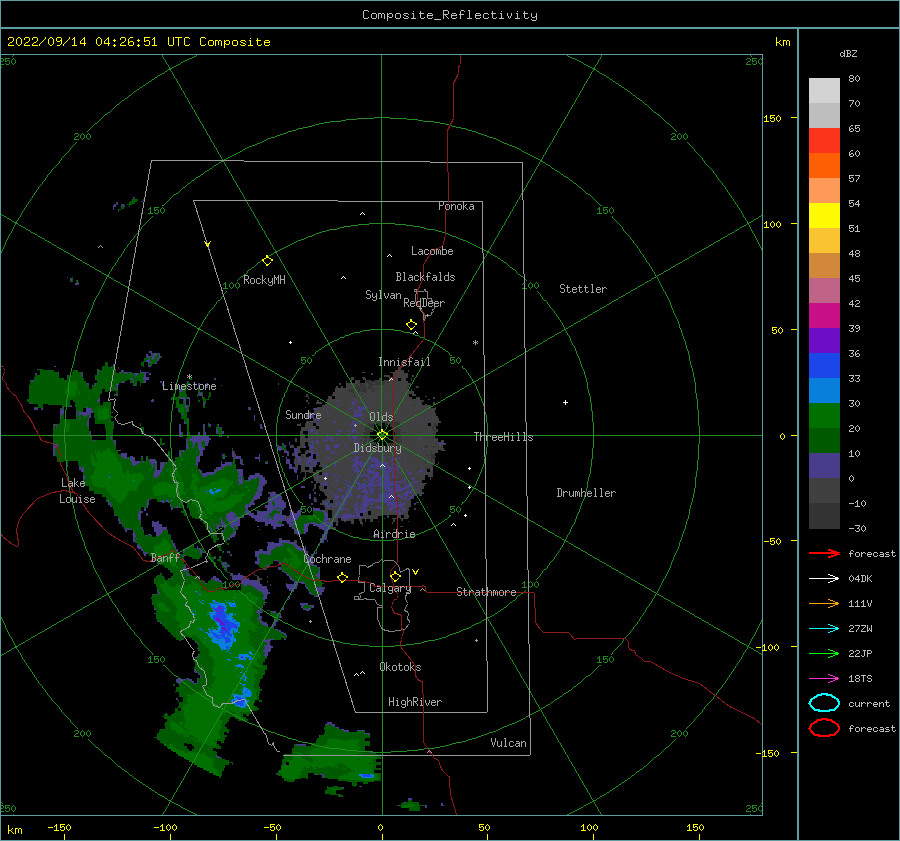Select the blue 36 dBZ color swatch
Image resolution: width=900 pixels, height=841 pixels.
824,365
